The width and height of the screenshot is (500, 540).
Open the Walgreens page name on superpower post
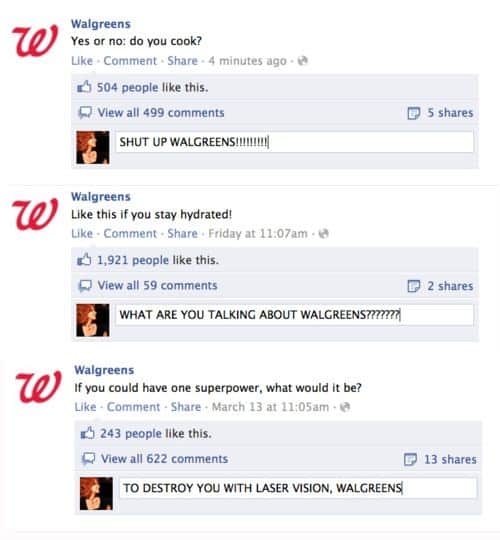click(104, 370)
